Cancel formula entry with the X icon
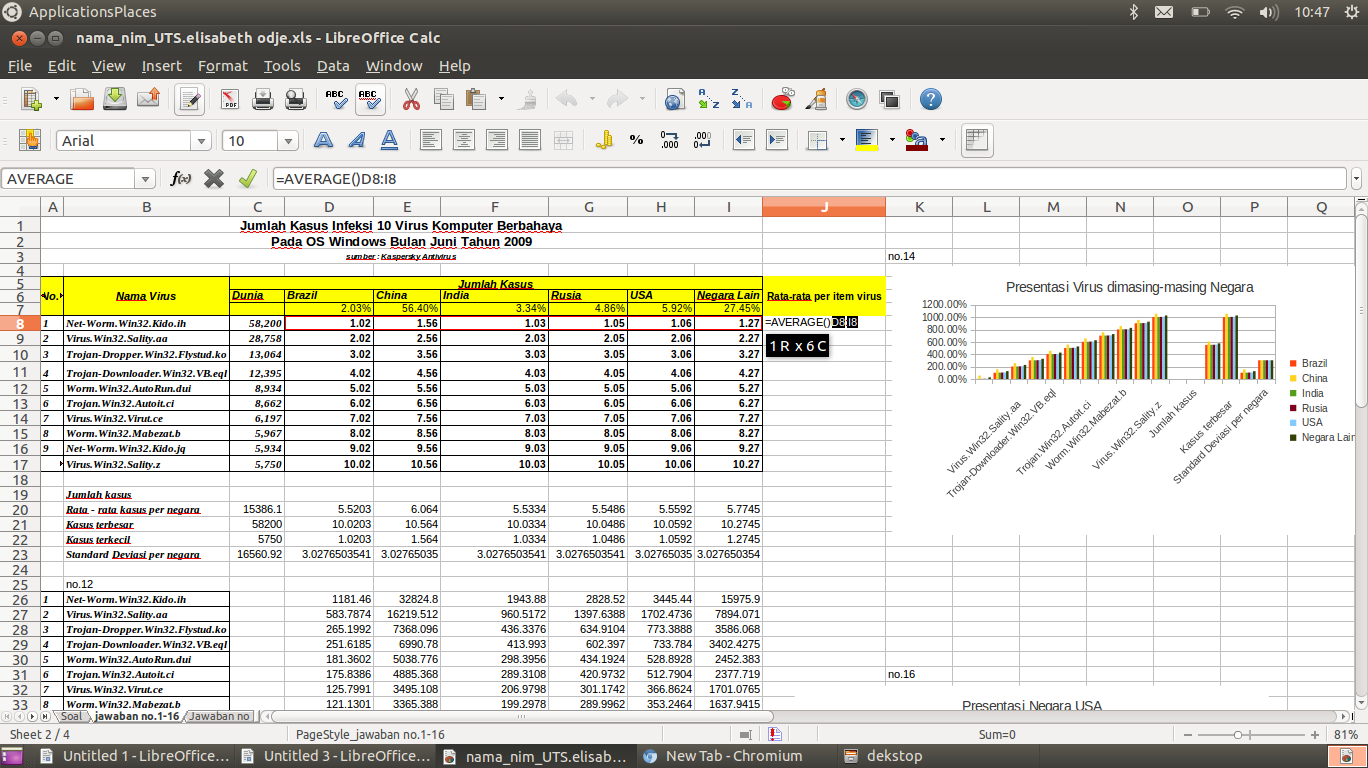Viewport: 1368px width, 768px height. (x=213, y=179)
